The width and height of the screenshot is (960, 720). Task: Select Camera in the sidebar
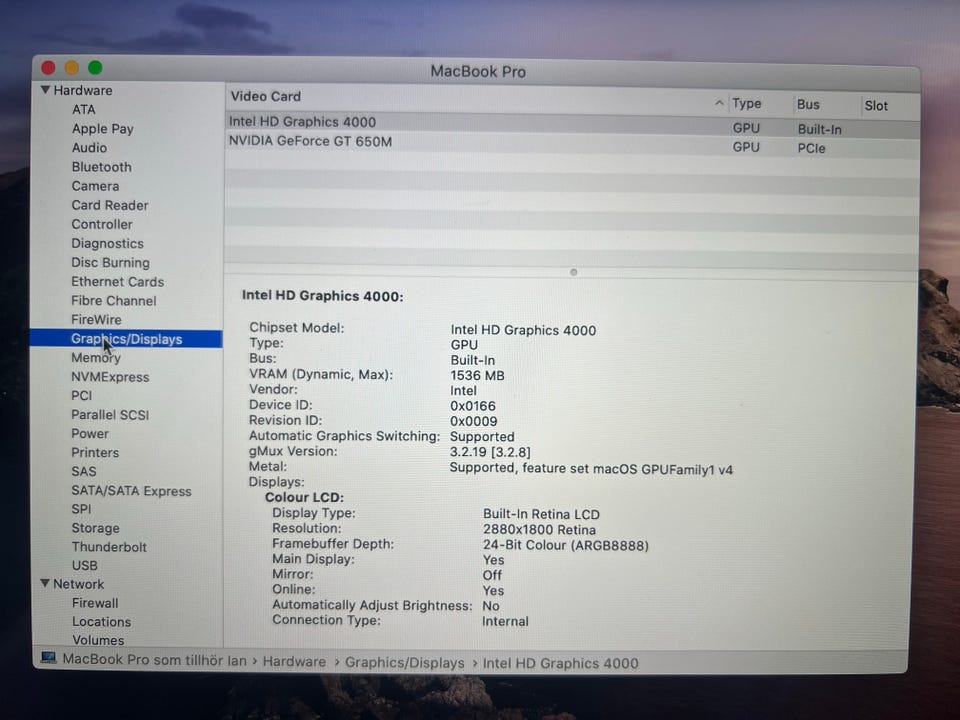[x=95, y=186]
